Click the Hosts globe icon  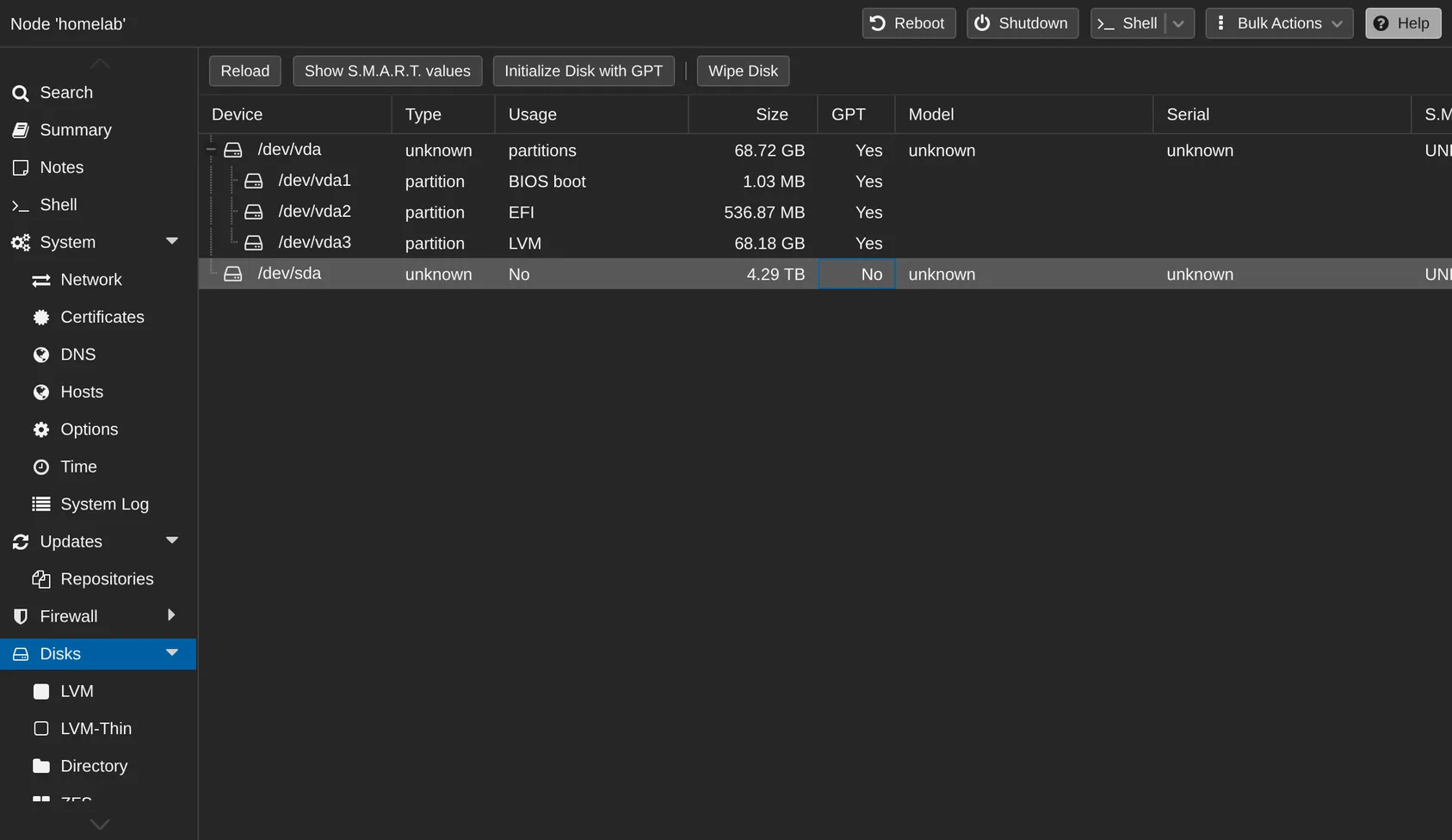(x=41, y=392)
